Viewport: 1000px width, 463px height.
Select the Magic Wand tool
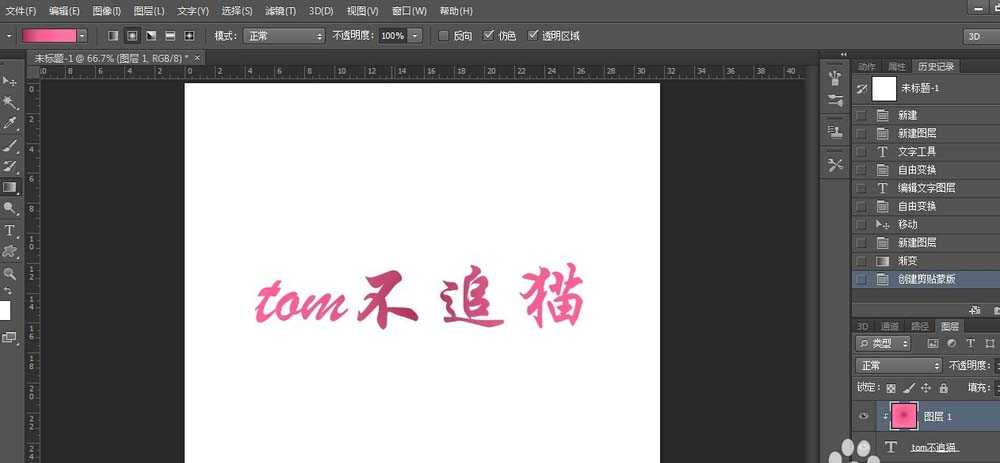pyautogui.click(x=10, y=102)
